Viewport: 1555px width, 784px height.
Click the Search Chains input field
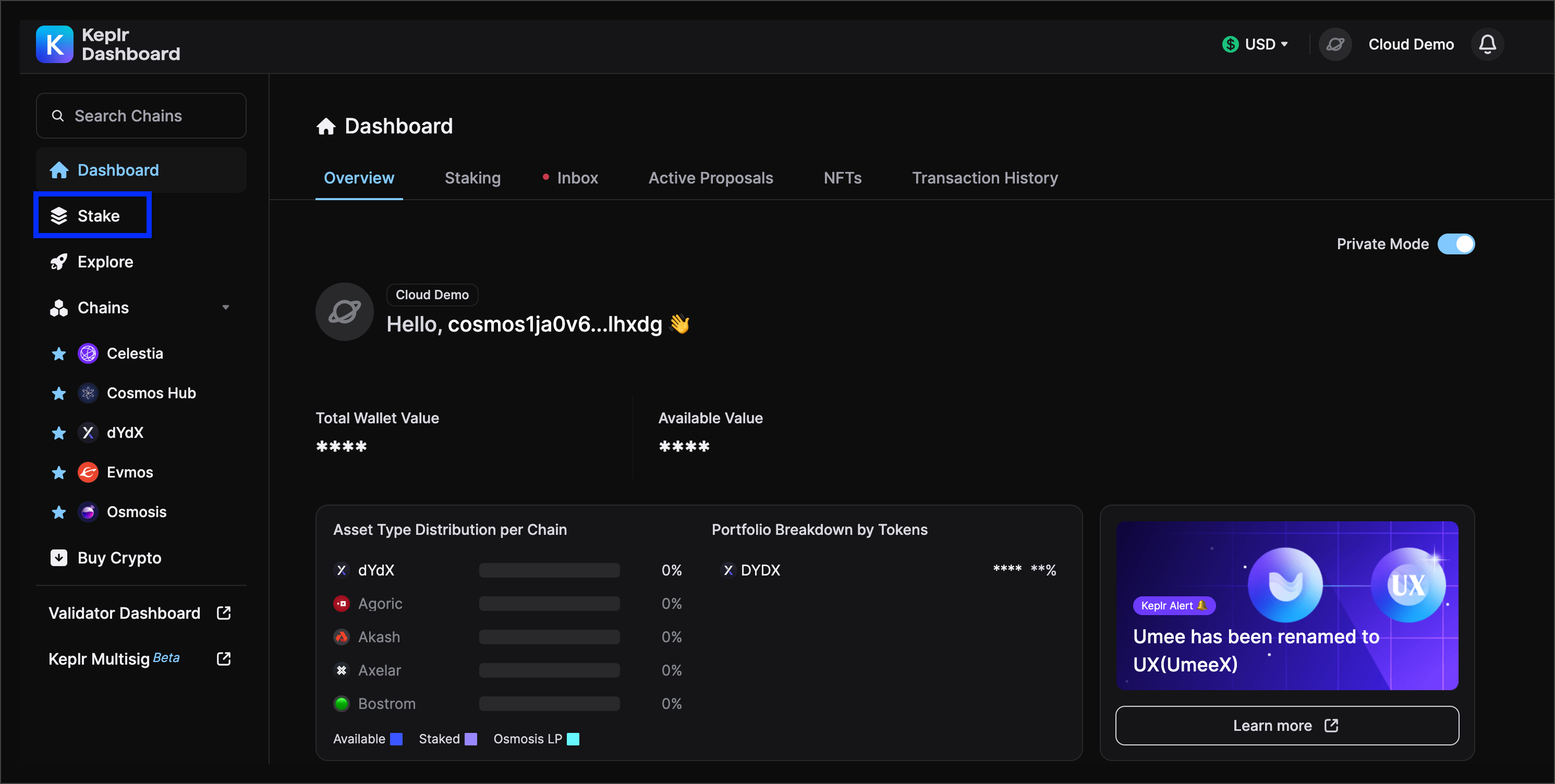(x=141, y=116)
